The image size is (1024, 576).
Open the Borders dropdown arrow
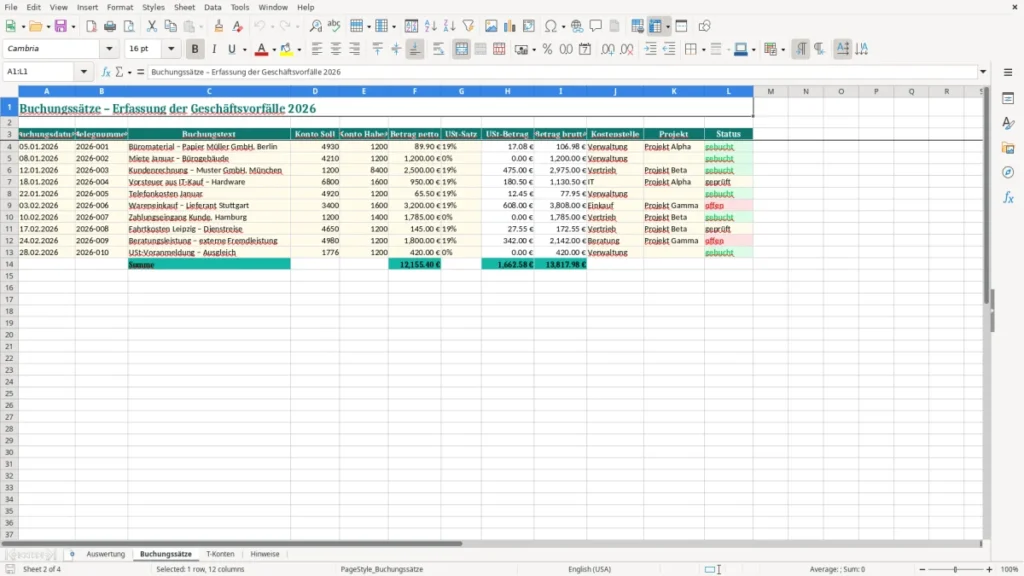coord(703,50)
